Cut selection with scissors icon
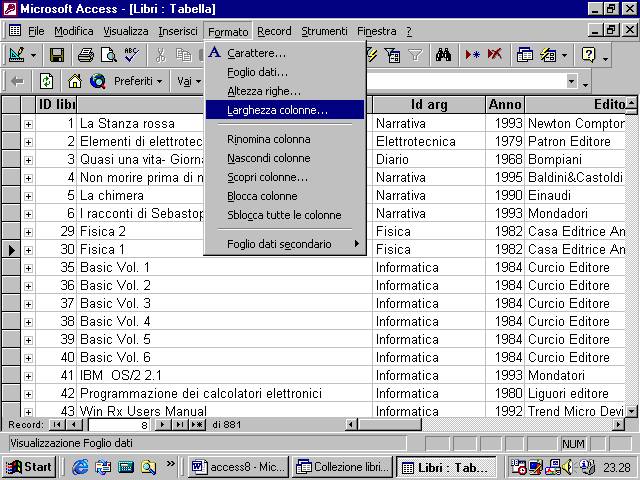 click(x=160, y=55)
